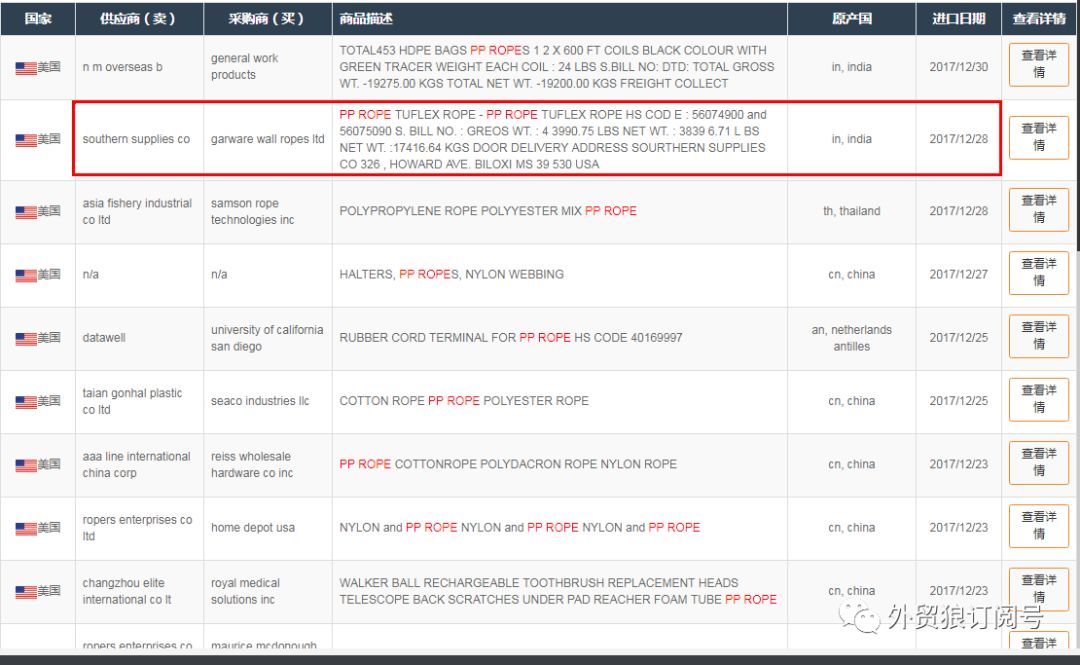This screenshot has height=665, width=1080.
Task: Select buyer 'seaco industries llc'
Action: coord(260,401)
